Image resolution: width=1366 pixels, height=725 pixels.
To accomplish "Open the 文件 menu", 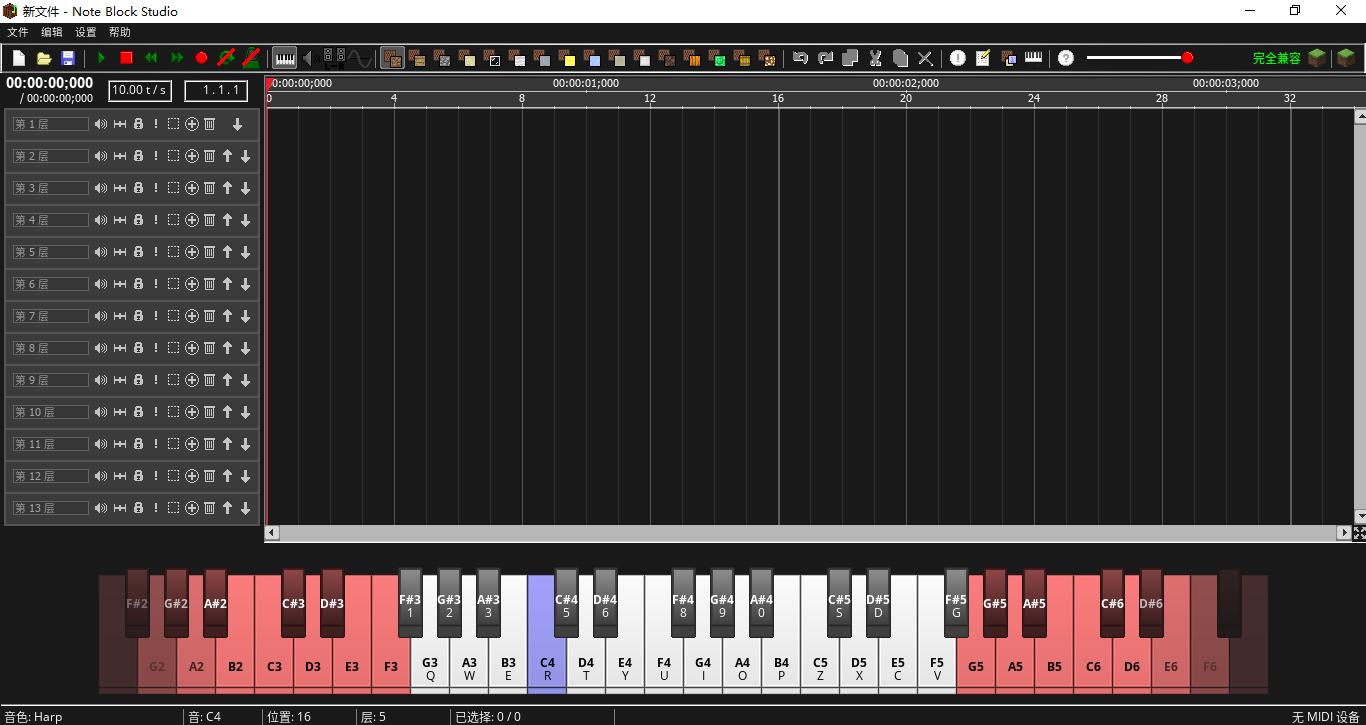I will (18, 32).
